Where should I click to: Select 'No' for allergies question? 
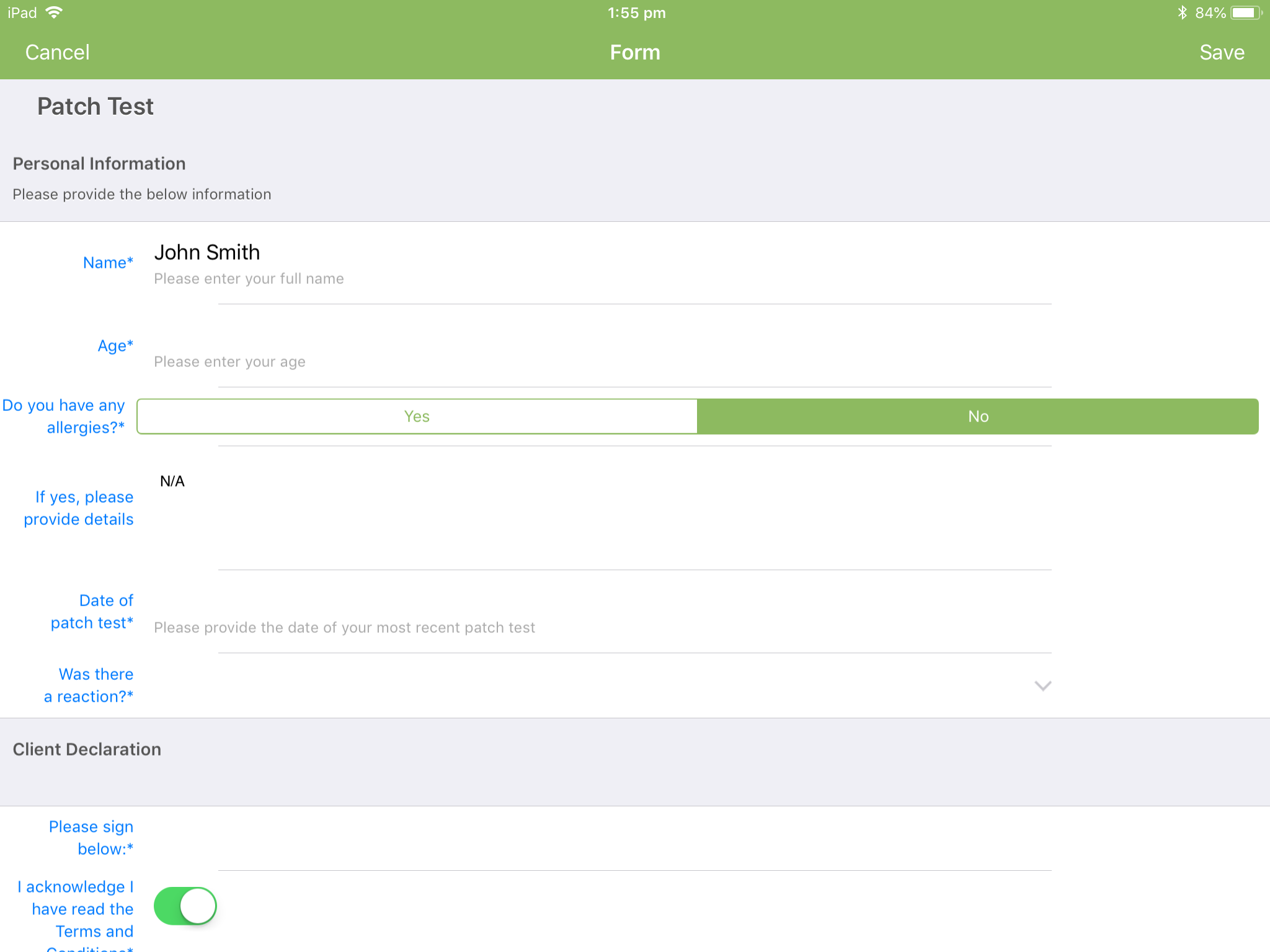tap(979, 416)
